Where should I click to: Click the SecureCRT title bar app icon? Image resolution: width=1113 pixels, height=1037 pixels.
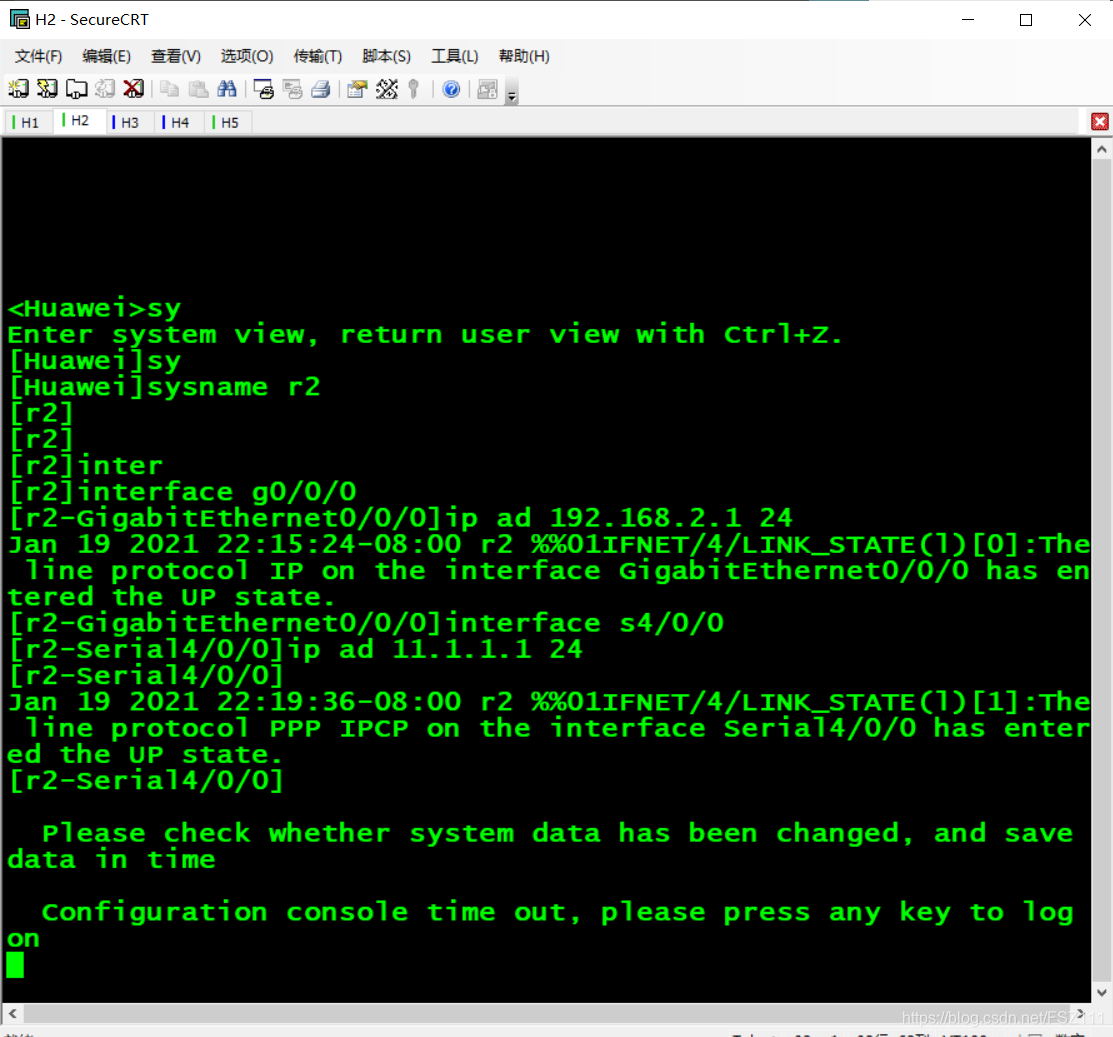(19, 19)
